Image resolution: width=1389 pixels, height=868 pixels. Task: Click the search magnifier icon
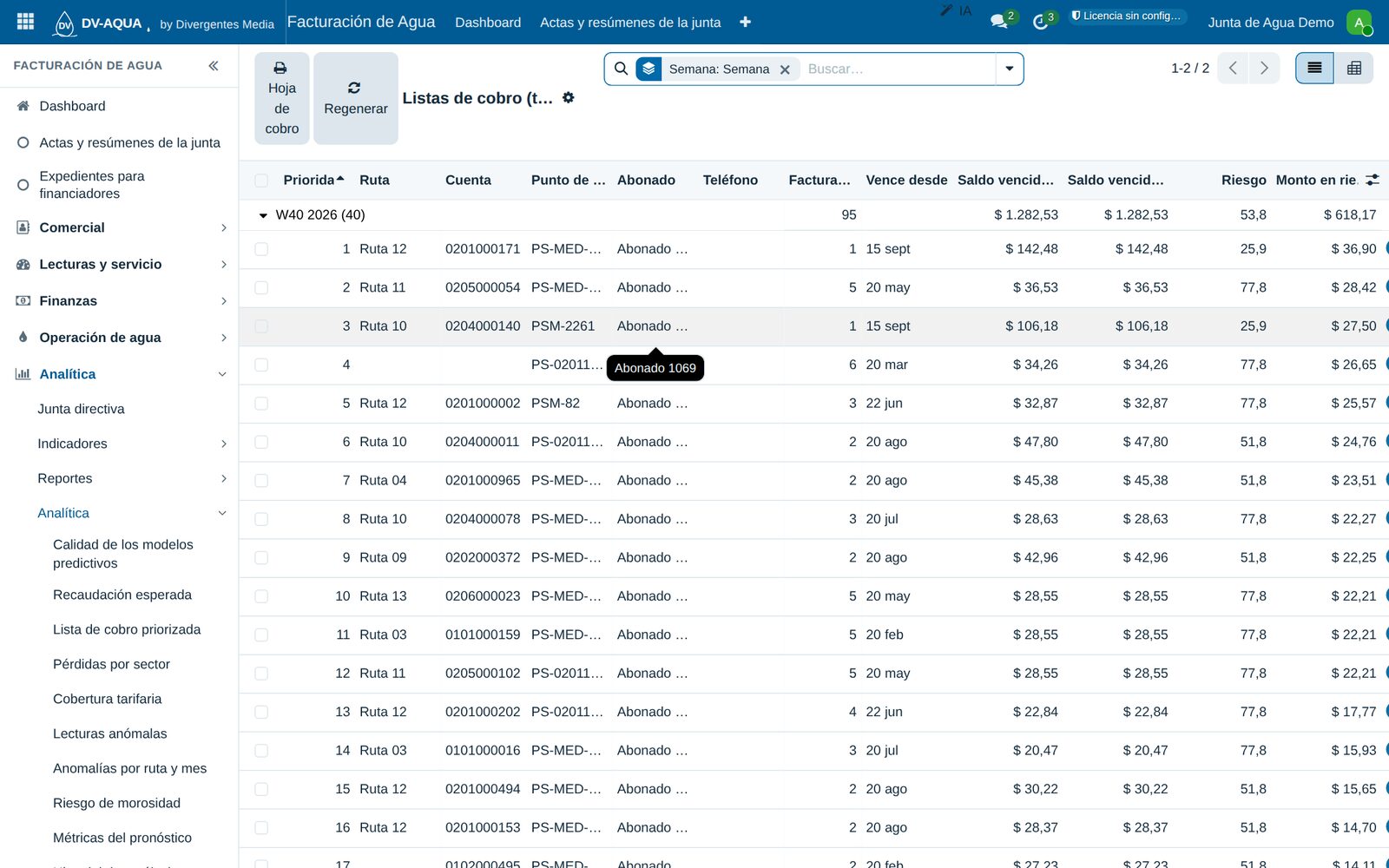[621, 69]
